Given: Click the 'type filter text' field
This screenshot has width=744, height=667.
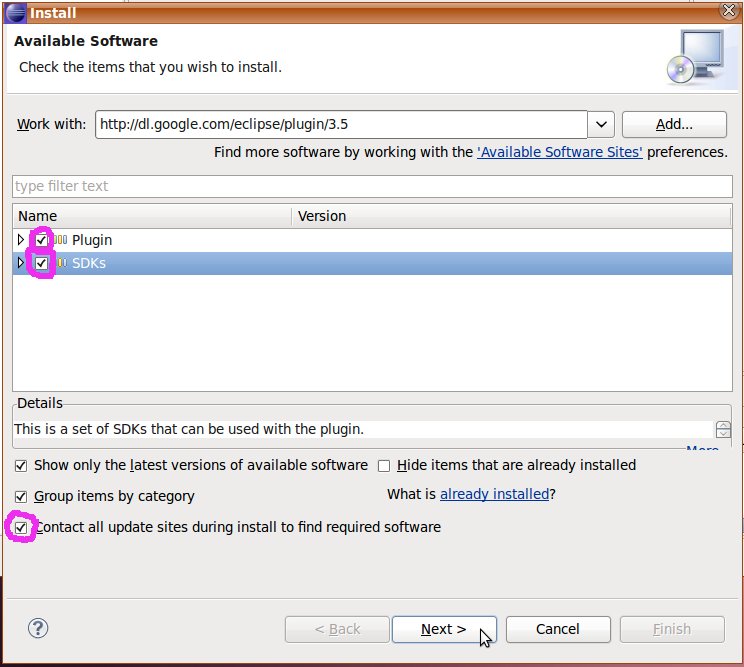Looking at the screenshot, I should (370, 186).
